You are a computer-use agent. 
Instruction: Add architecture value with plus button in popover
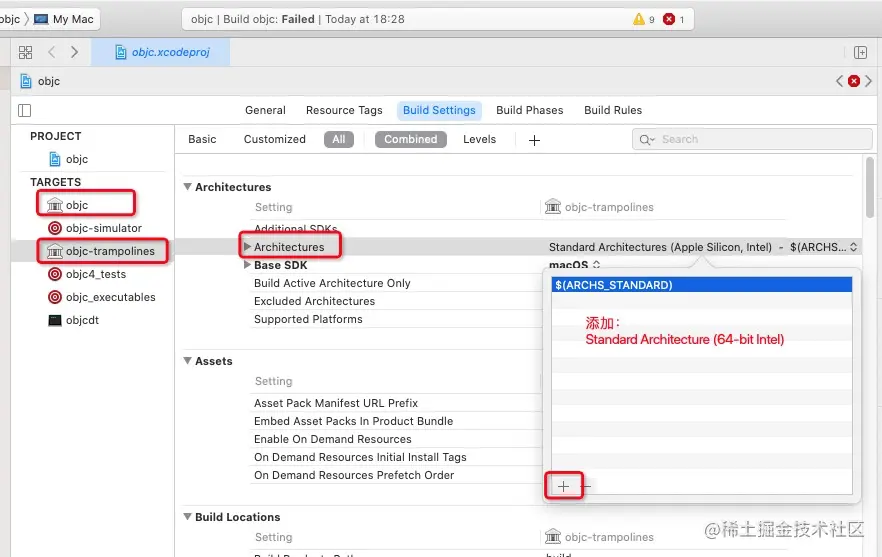(x=564, y=486)
